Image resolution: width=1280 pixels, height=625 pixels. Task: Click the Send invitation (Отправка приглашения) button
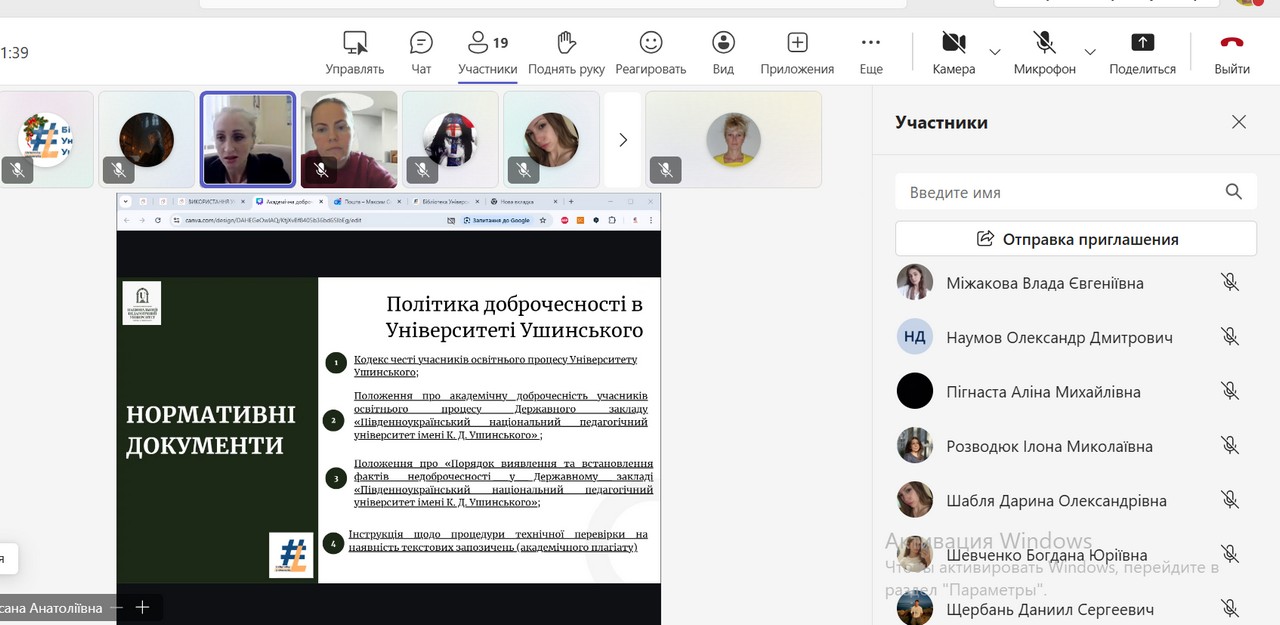tap(1076, 239)
